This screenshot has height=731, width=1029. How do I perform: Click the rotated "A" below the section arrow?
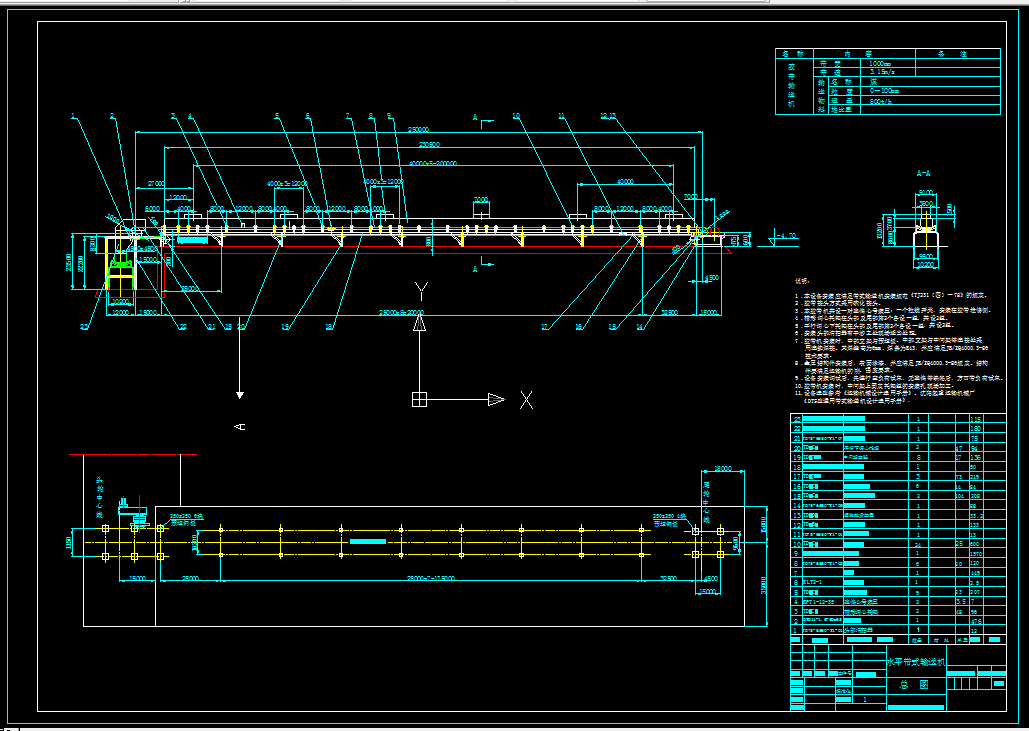(x=240, y=427)
